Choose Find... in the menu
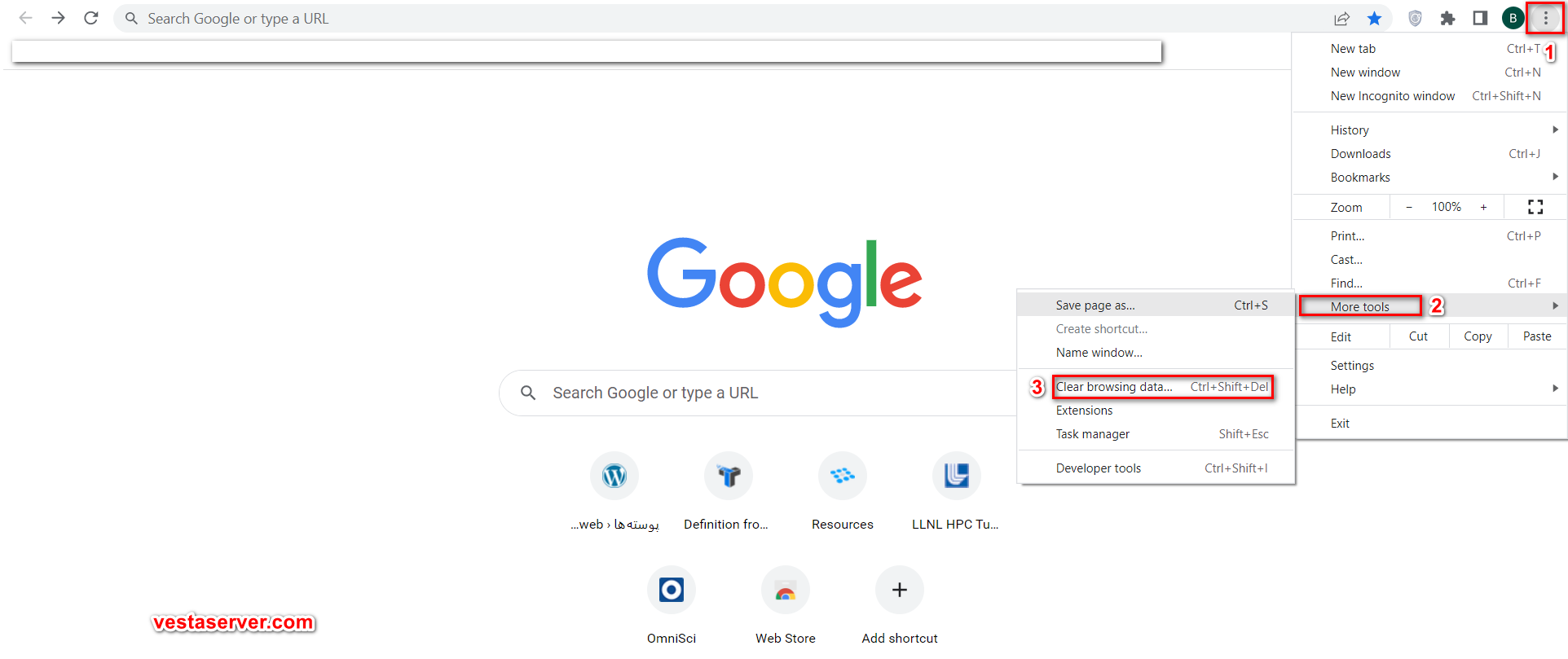 click(x=1430, y=283)
